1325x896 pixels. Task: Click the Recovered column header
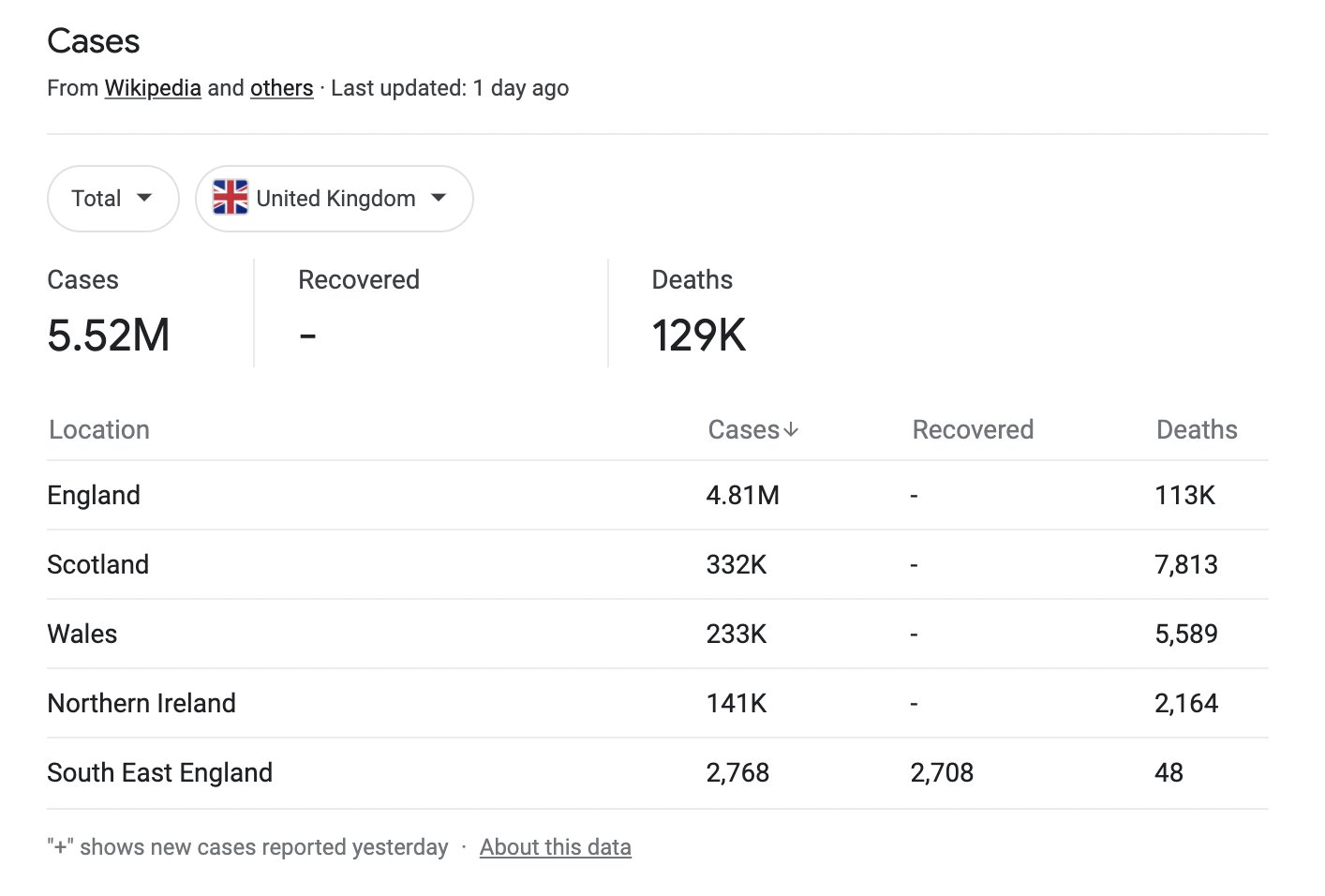click(973, 430)
